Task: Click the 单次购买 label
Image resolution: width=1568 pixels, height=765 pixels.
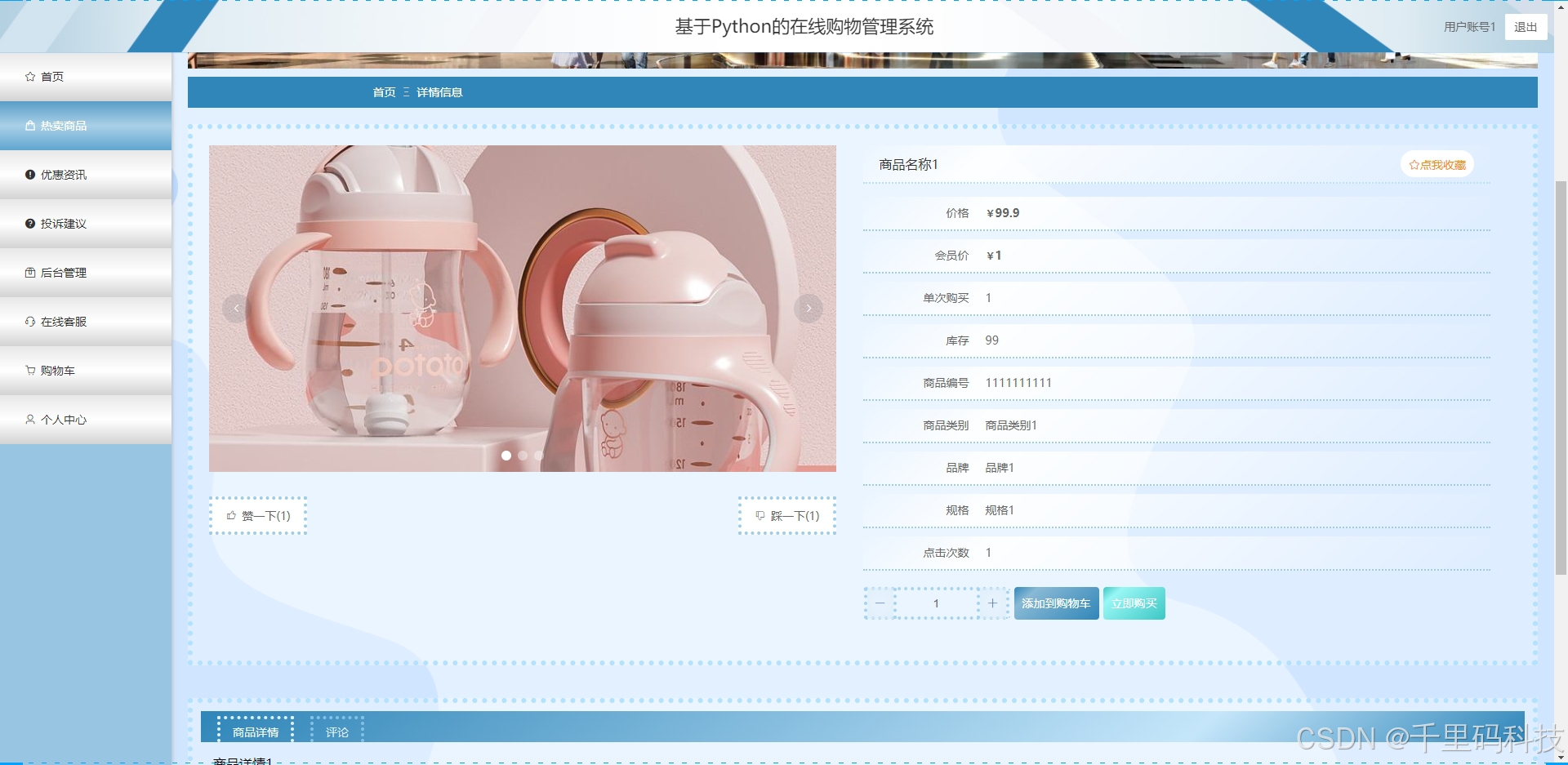Action: (x=946, y=298)
